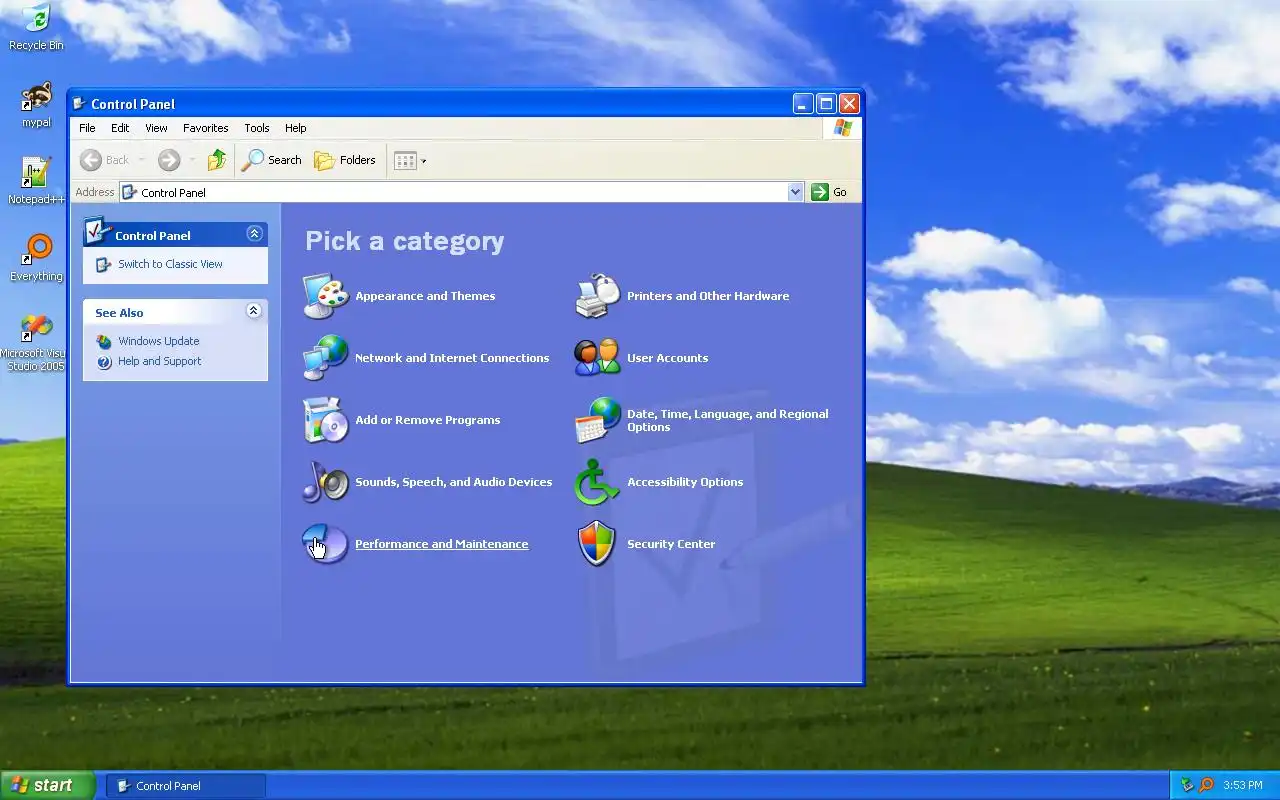The width and height of the screenshot is (1280, 800).
Task: Click the taskbar clock showing 3:53 PM
Action: point(1243,785)
